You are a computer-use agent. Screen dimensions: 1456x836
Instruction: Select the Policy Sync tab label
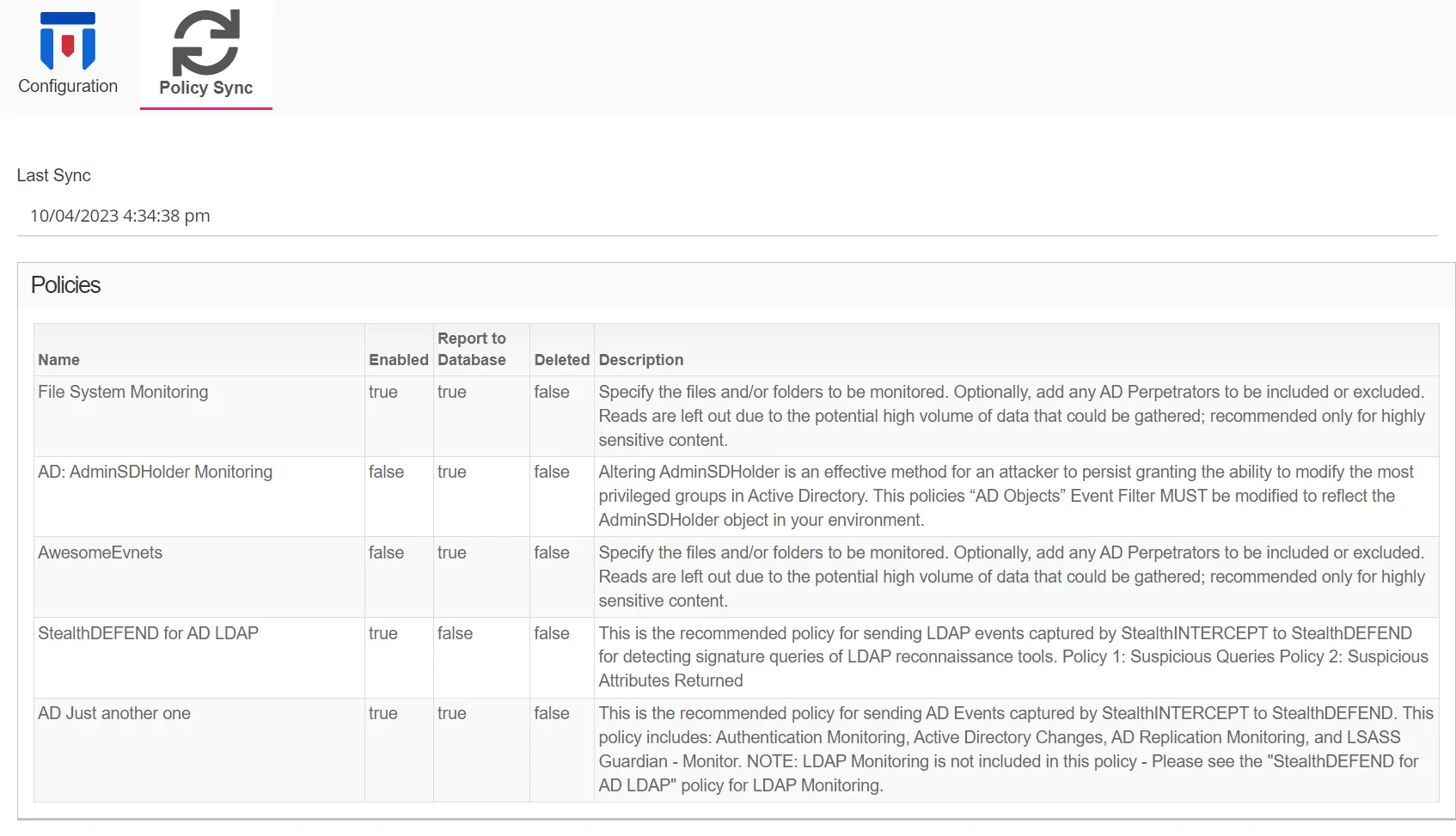pos(206,88)
